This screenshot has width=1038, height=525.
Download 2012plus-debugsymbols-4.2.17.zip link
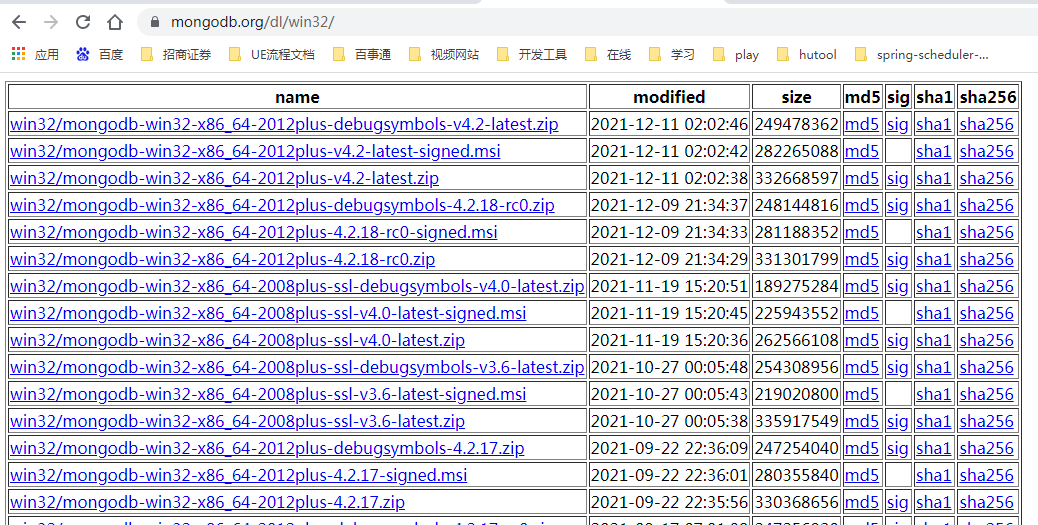267,448
